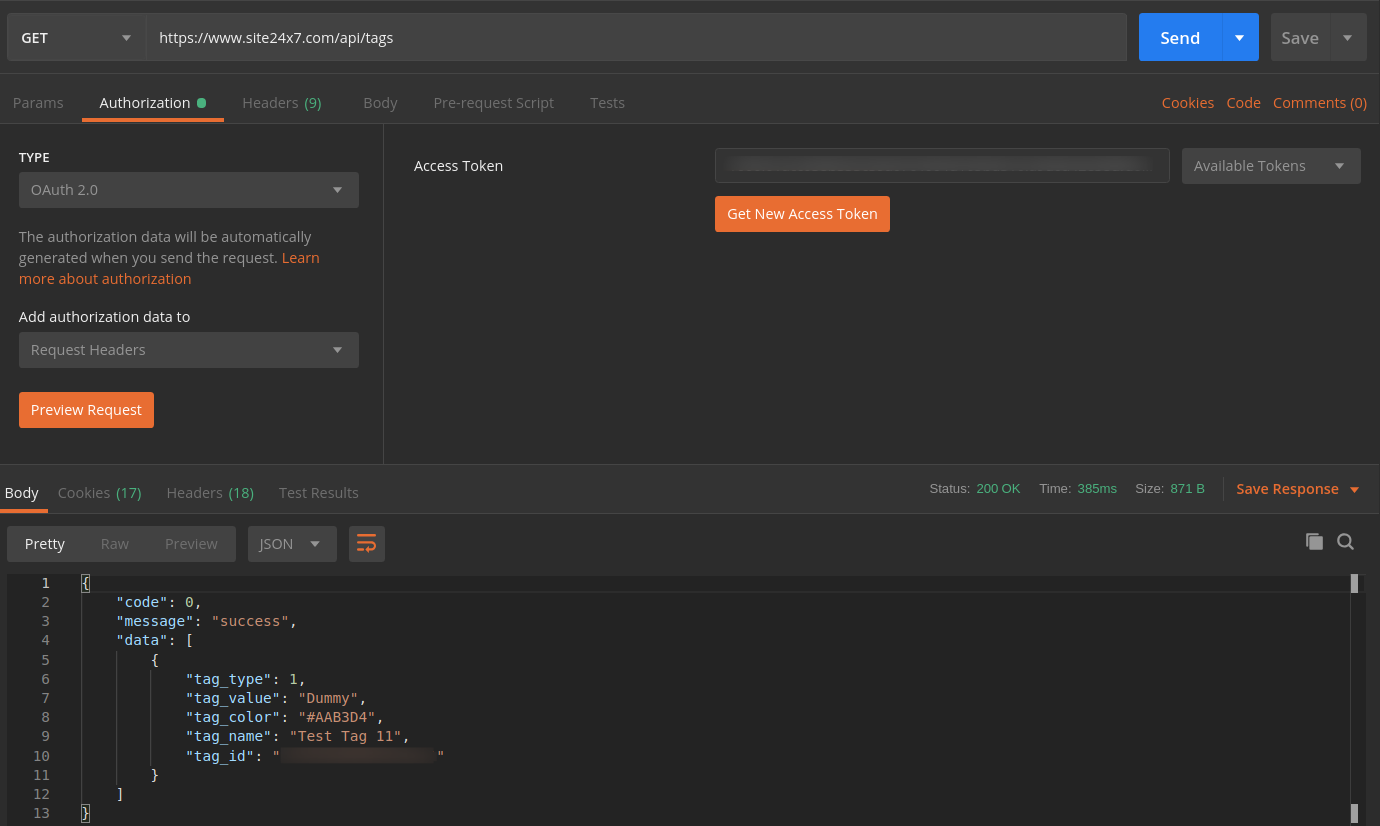Image resolution: width=1380 pixels, height=826 pixels.
Task: Open the Send button dropdown arrow
Action: pyautogui.click(x=1239, y=38)
